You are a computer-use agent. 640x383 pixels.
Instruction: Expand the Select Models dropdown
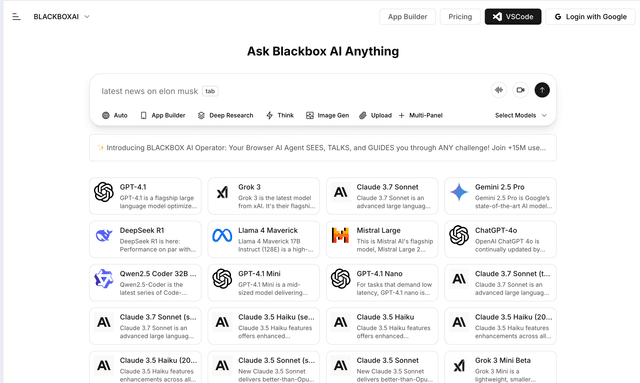[521, 116]
